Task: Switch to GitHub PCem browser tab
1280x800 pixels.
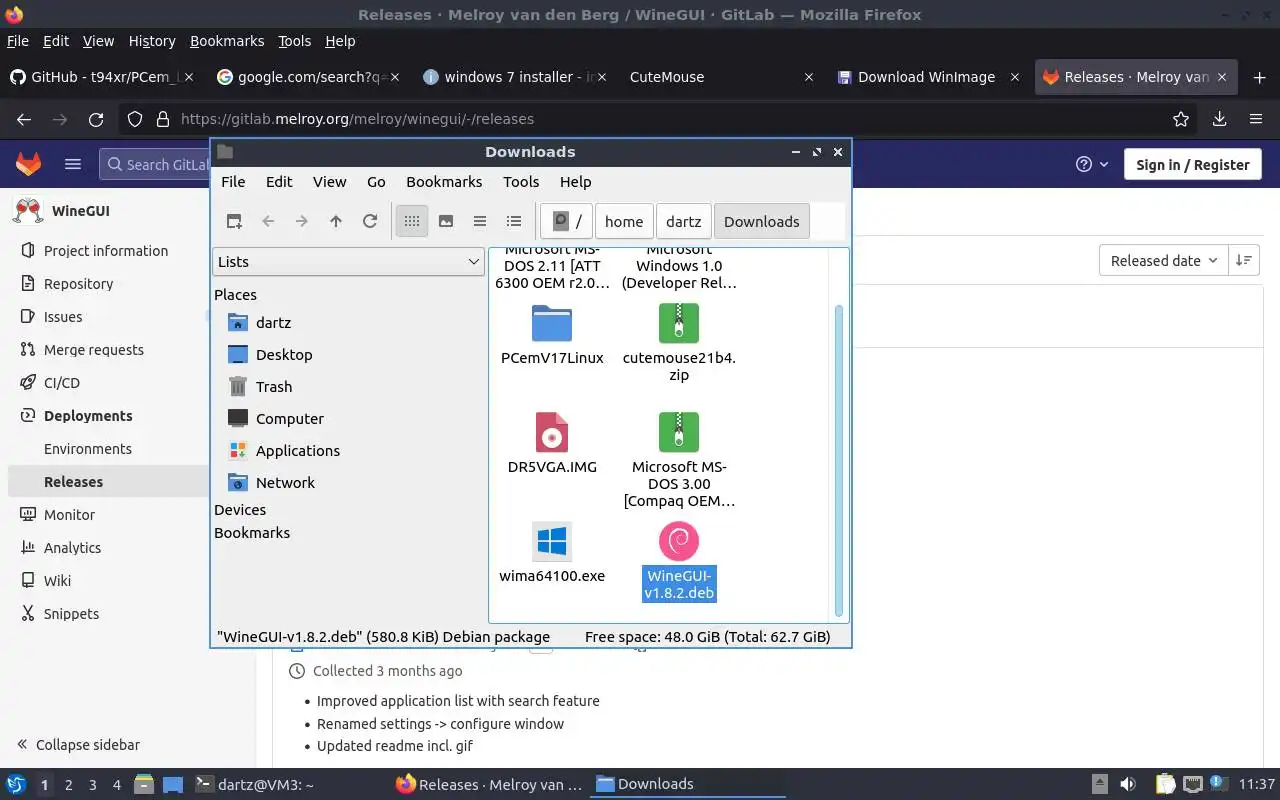Action: coord(100,77)
